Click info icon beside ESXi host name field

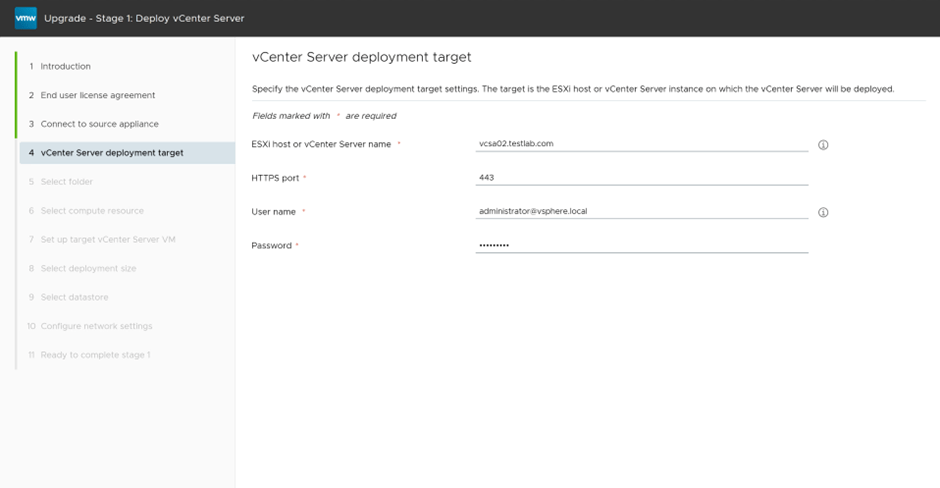click(823, 145)
